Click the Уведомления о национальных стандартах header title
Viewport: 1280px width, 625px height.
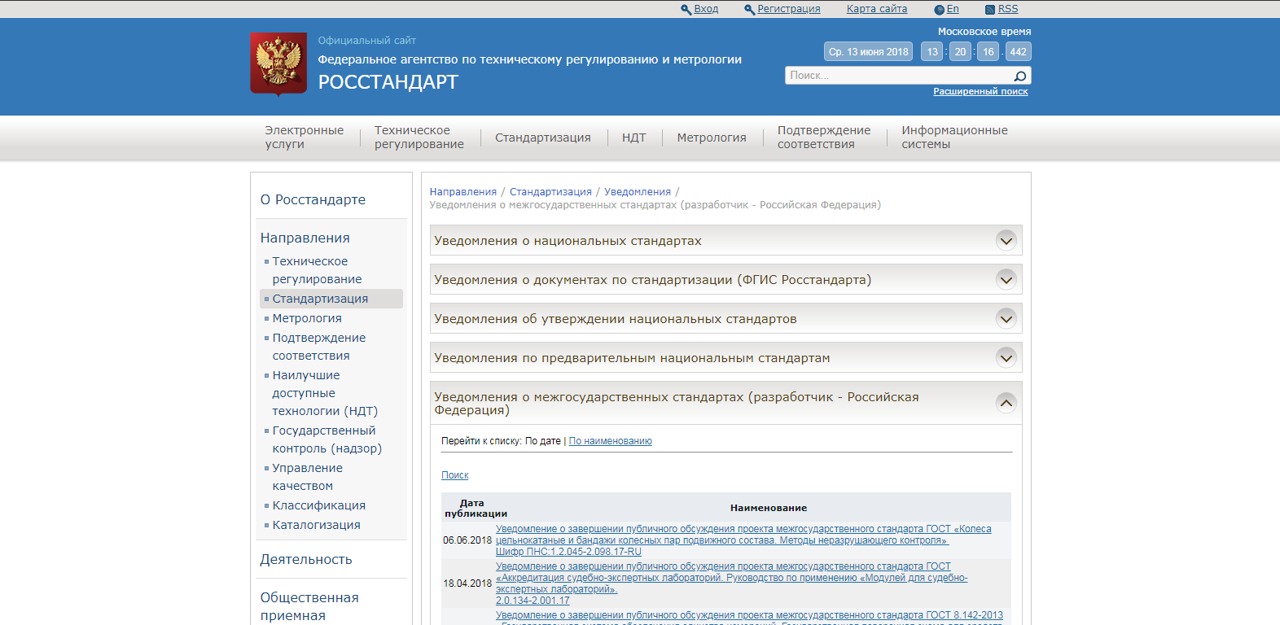(568, 241)
